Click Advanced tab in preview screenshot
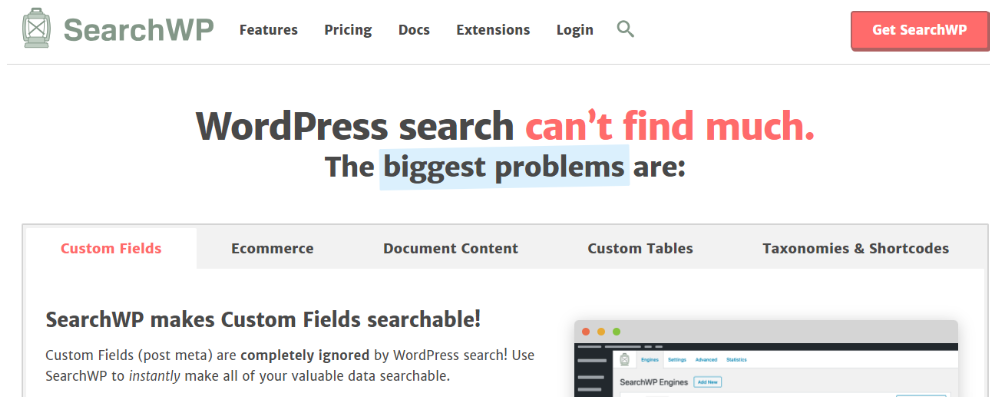 point(706,360)
